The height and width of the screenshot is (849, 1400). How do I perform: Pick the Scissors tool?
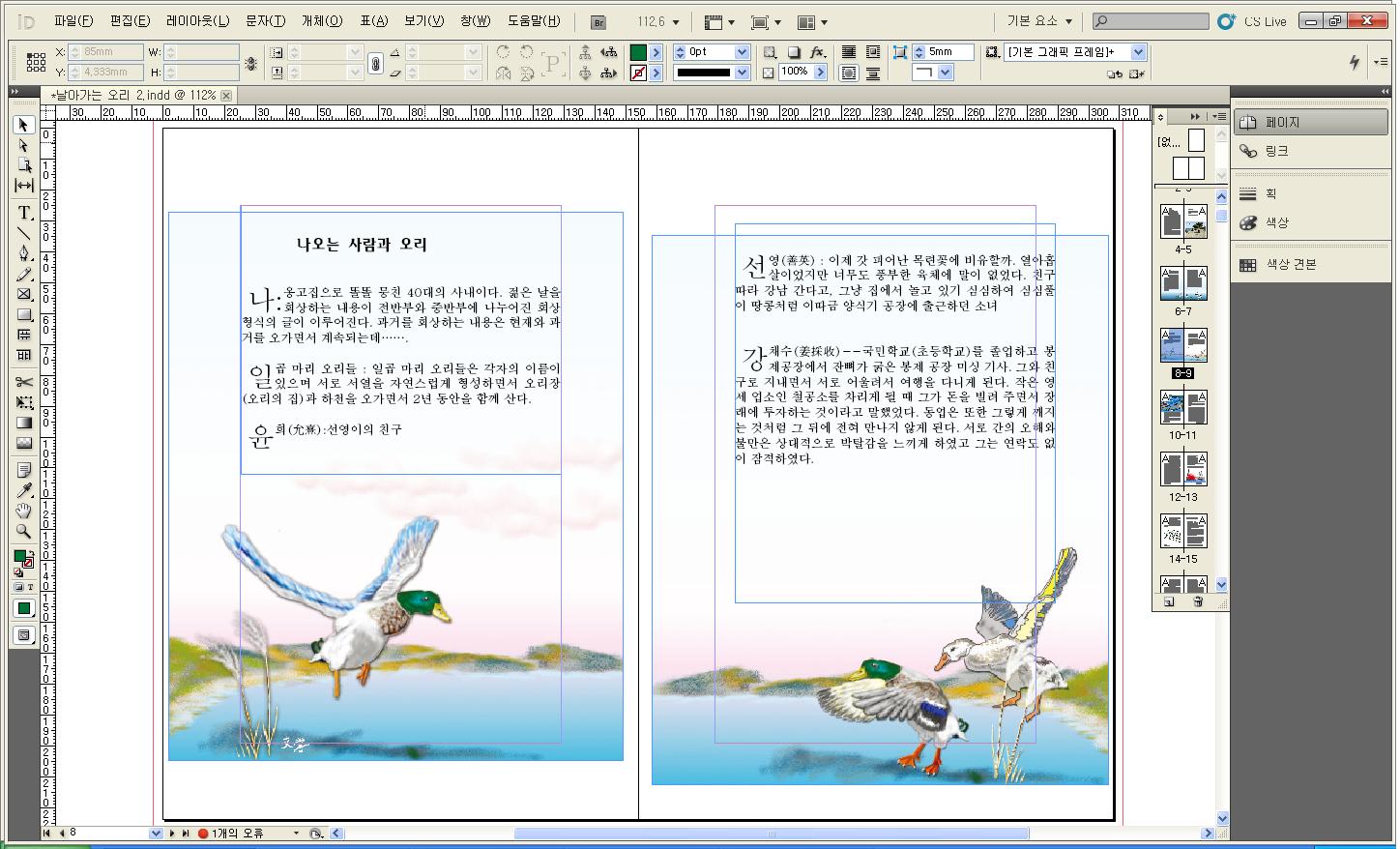click(24, 382)
